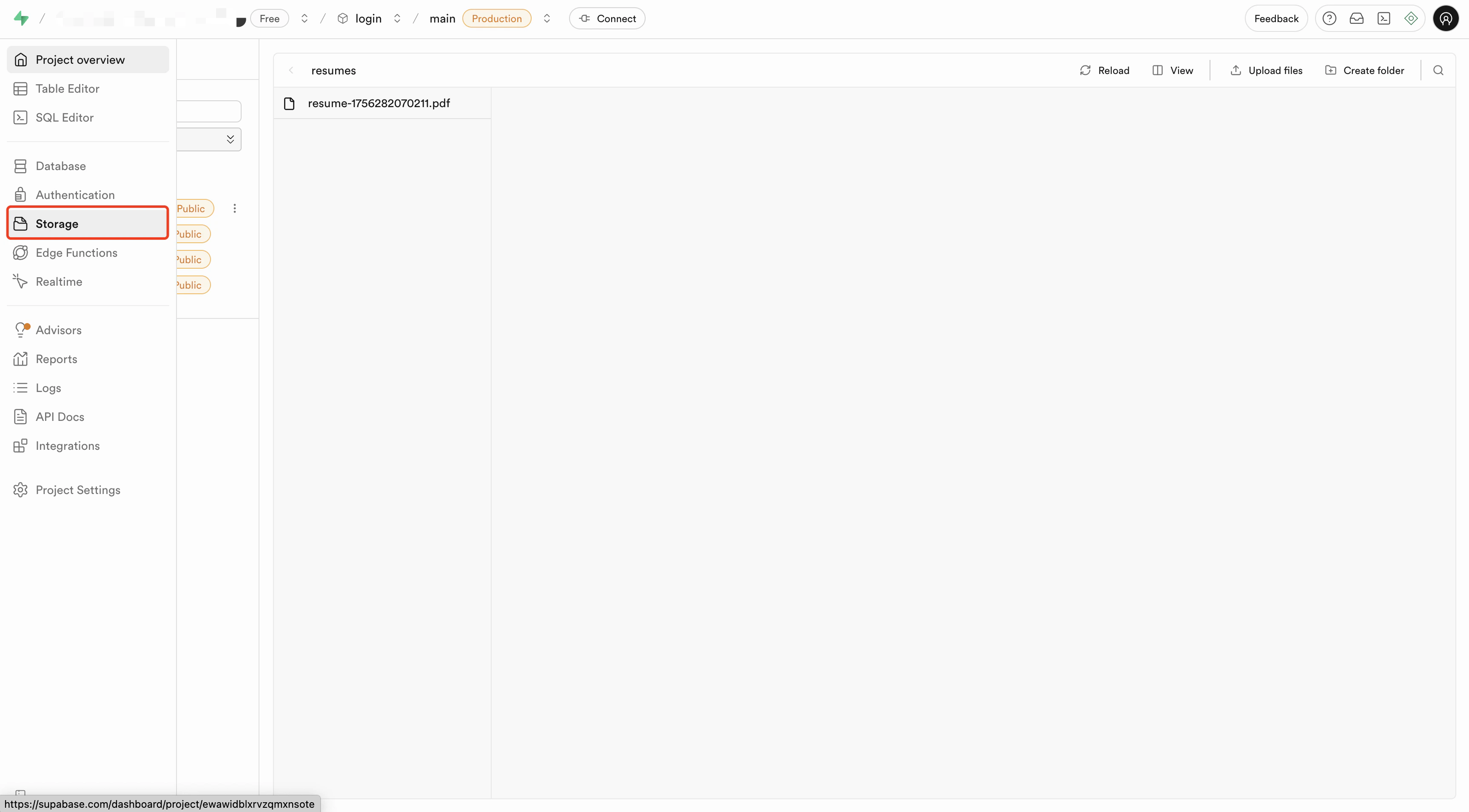Image resolution: width=1469 pixels, height=812 pixels.
Task: Open the inline SQL terminal icon
Action: (x=1384, y=18)
